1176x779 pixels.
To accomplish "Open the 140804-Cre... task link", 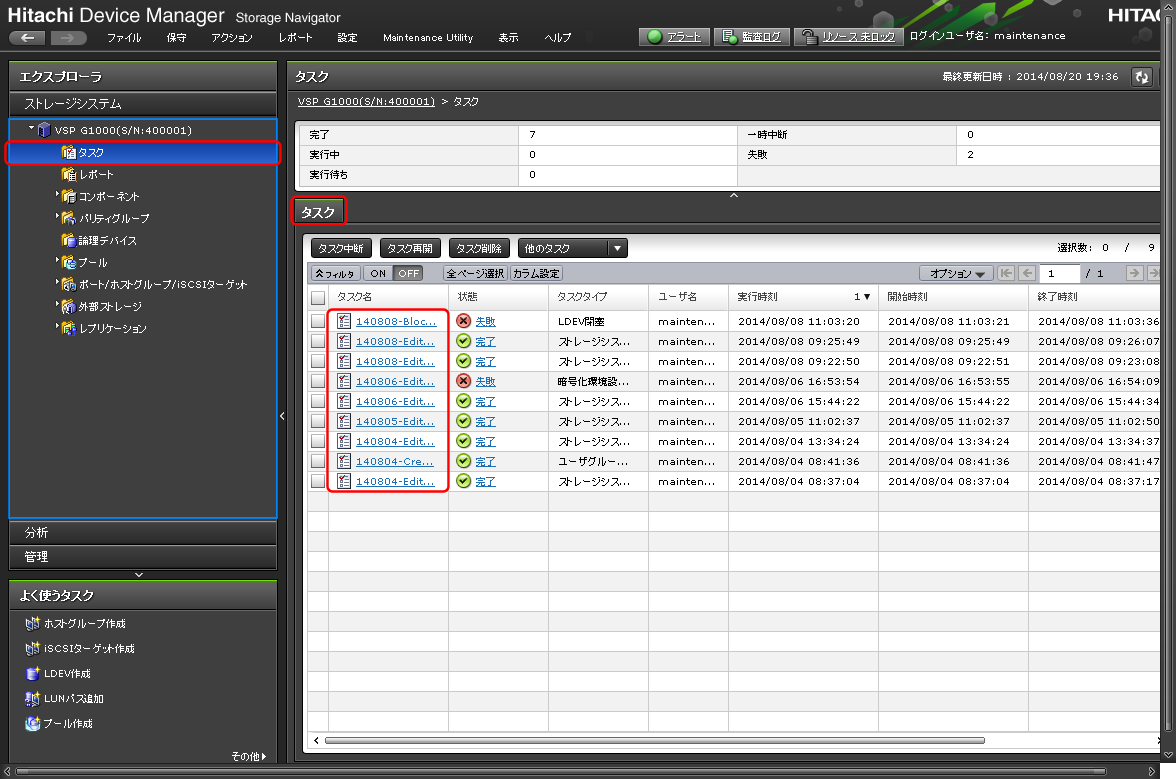I will pyautogui.click(x=395, y=461).
